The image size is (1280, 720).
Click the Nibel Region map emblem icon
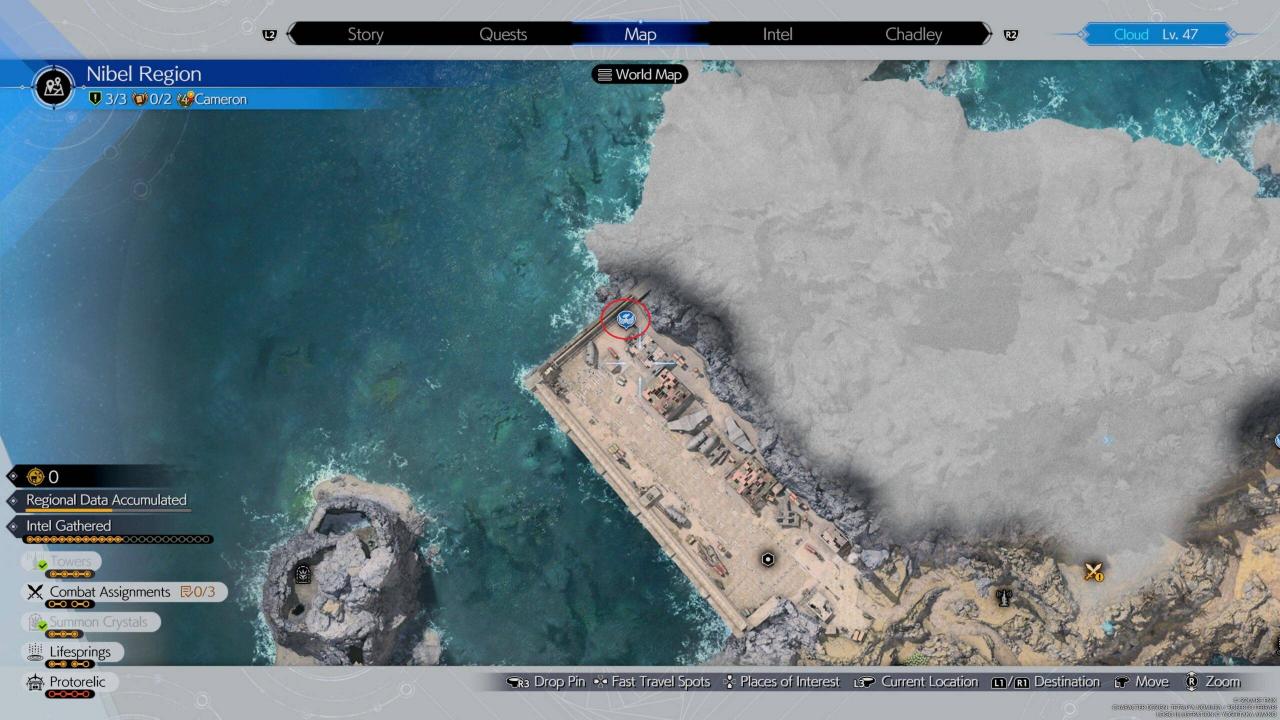pos(55,86)
